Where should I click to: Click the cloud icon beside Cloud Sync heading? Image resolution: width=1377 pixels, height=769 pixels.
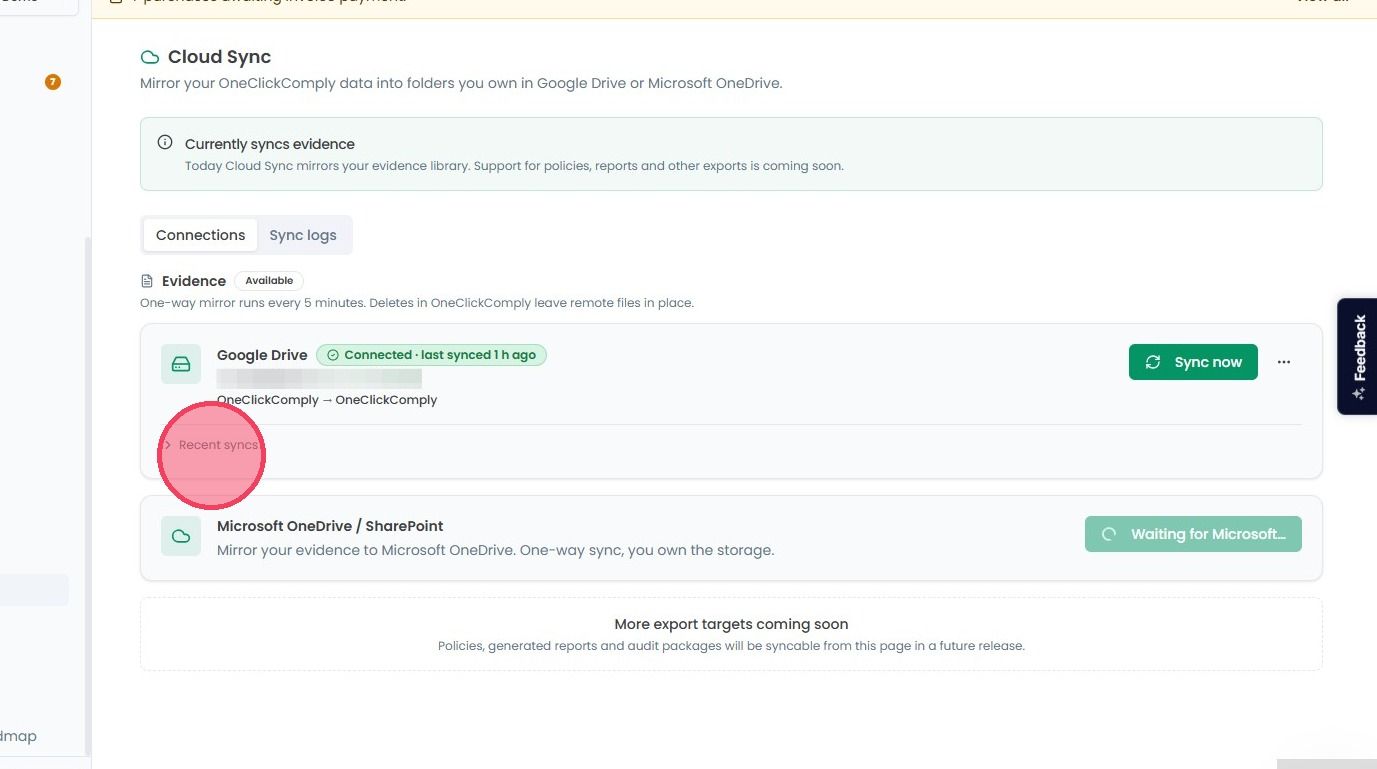150,57
